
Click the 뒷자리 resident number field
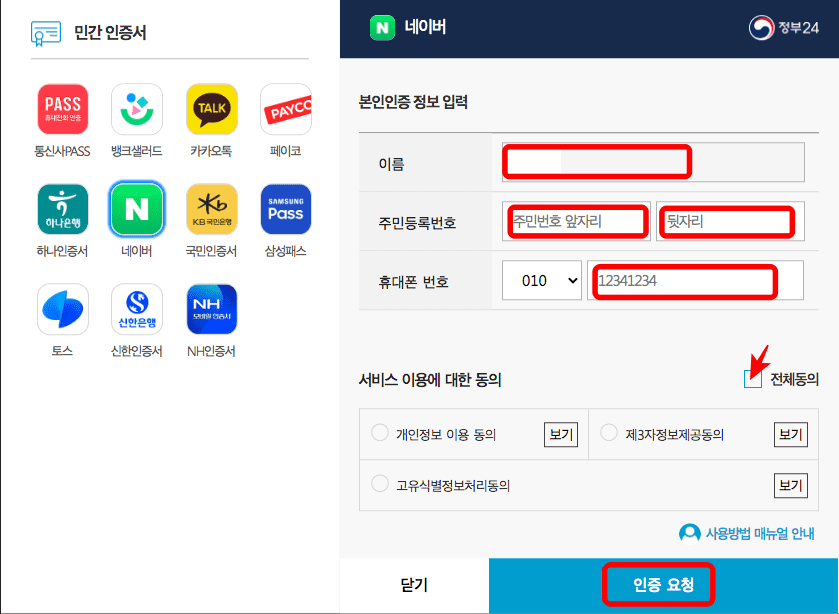[730, 221]
